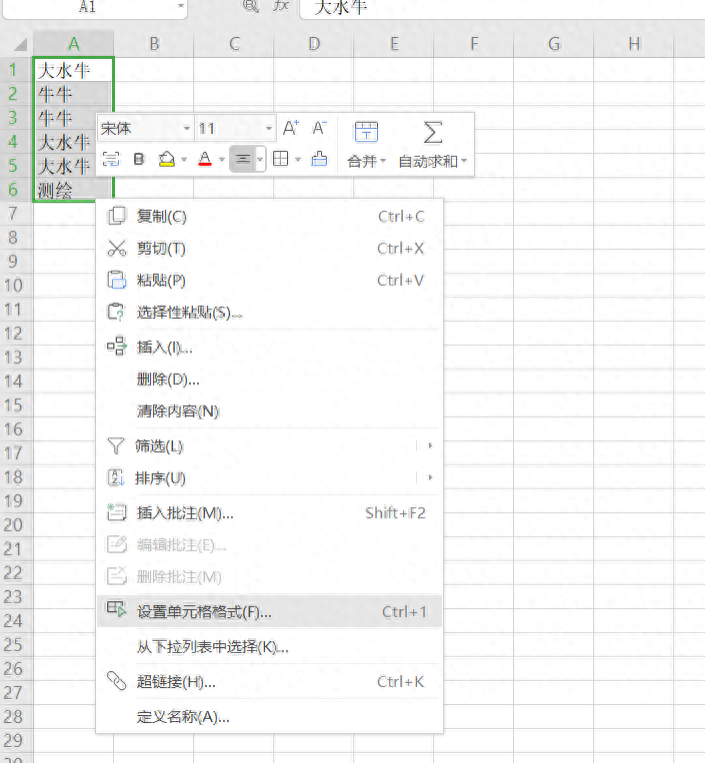
Task: Select column E header
Action: click(x=394, y=44)
